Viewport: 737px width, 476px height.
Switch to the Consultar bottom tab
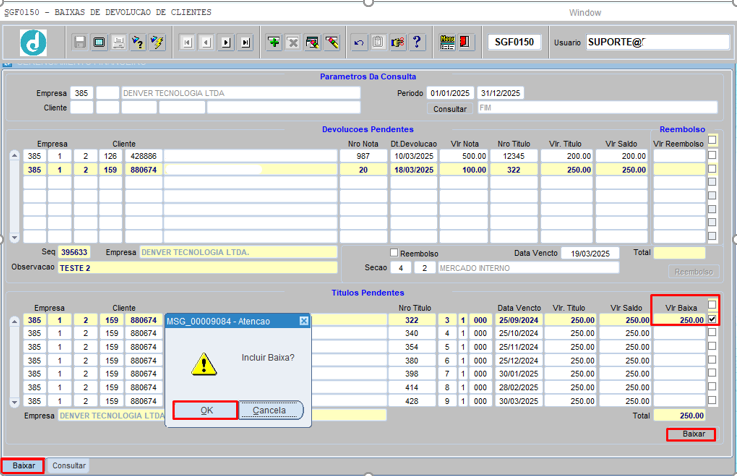69,466
